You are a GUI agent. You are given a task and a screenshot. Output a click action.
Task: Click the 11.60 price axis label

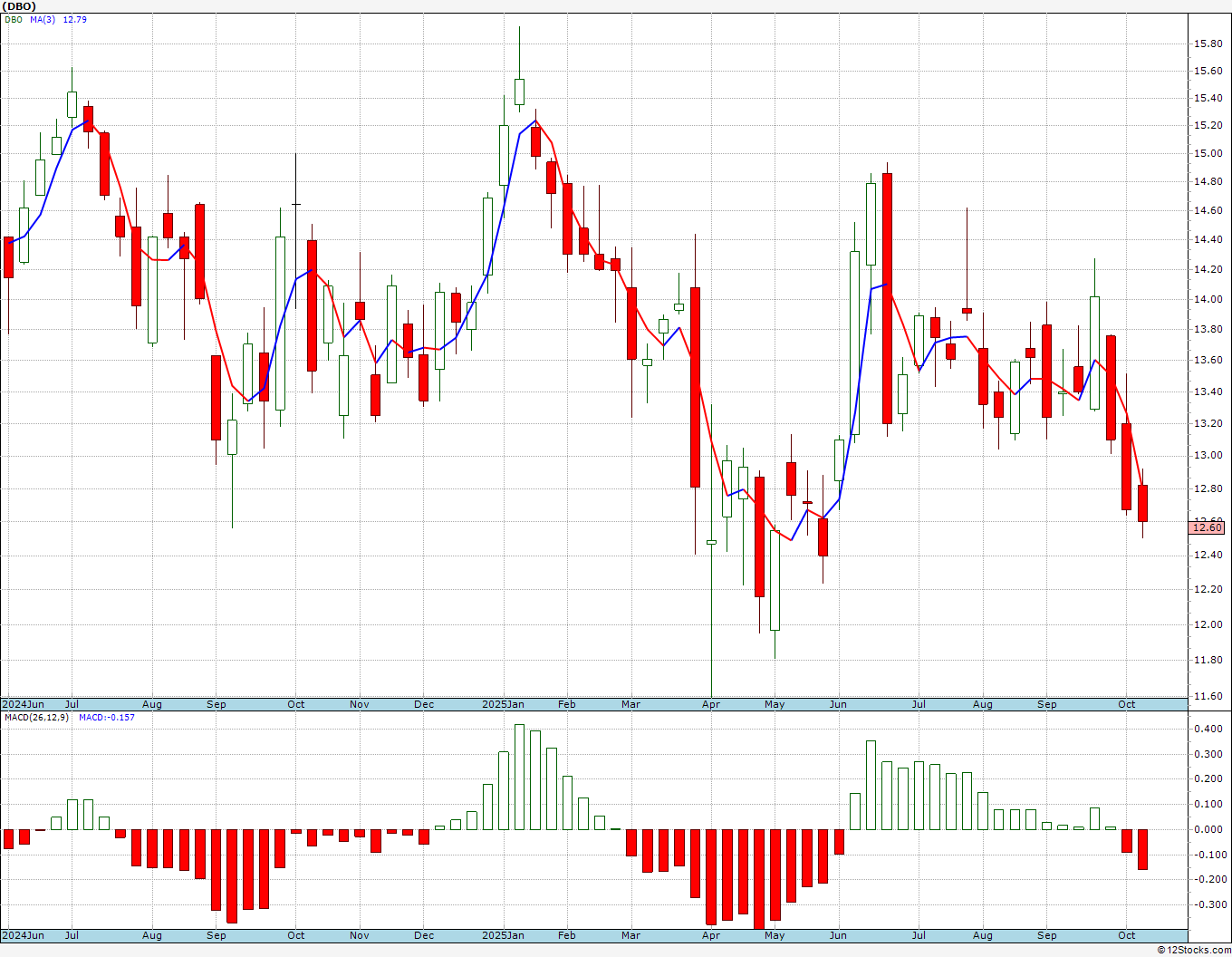pos(1207,696)
